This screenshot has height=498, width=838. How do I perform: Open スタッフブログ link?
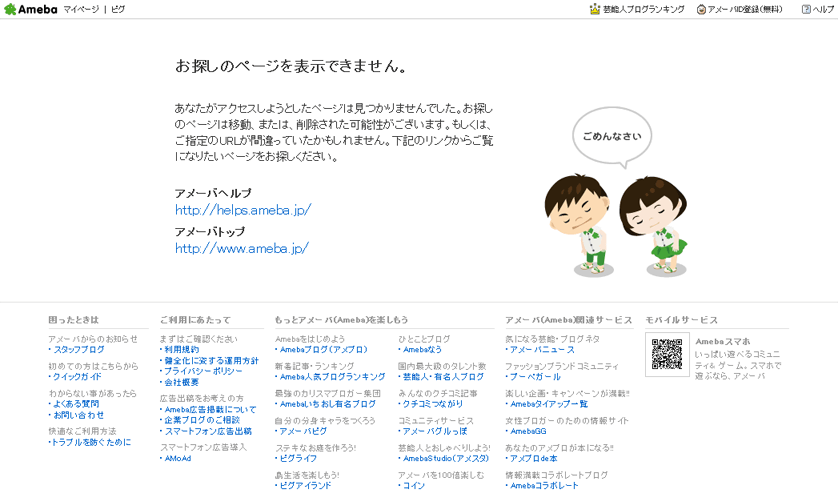point(79,349)
